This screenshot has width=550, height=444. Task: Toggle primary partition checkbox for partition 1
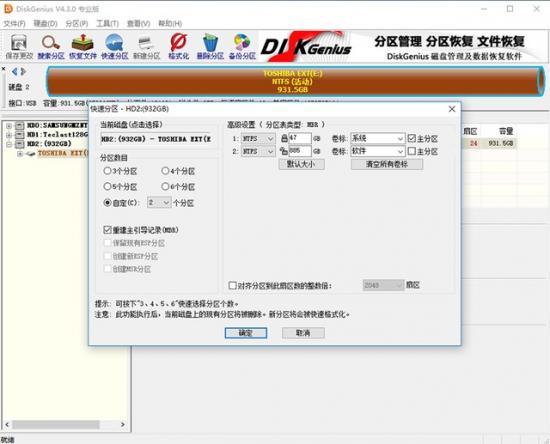click(411, 138)
